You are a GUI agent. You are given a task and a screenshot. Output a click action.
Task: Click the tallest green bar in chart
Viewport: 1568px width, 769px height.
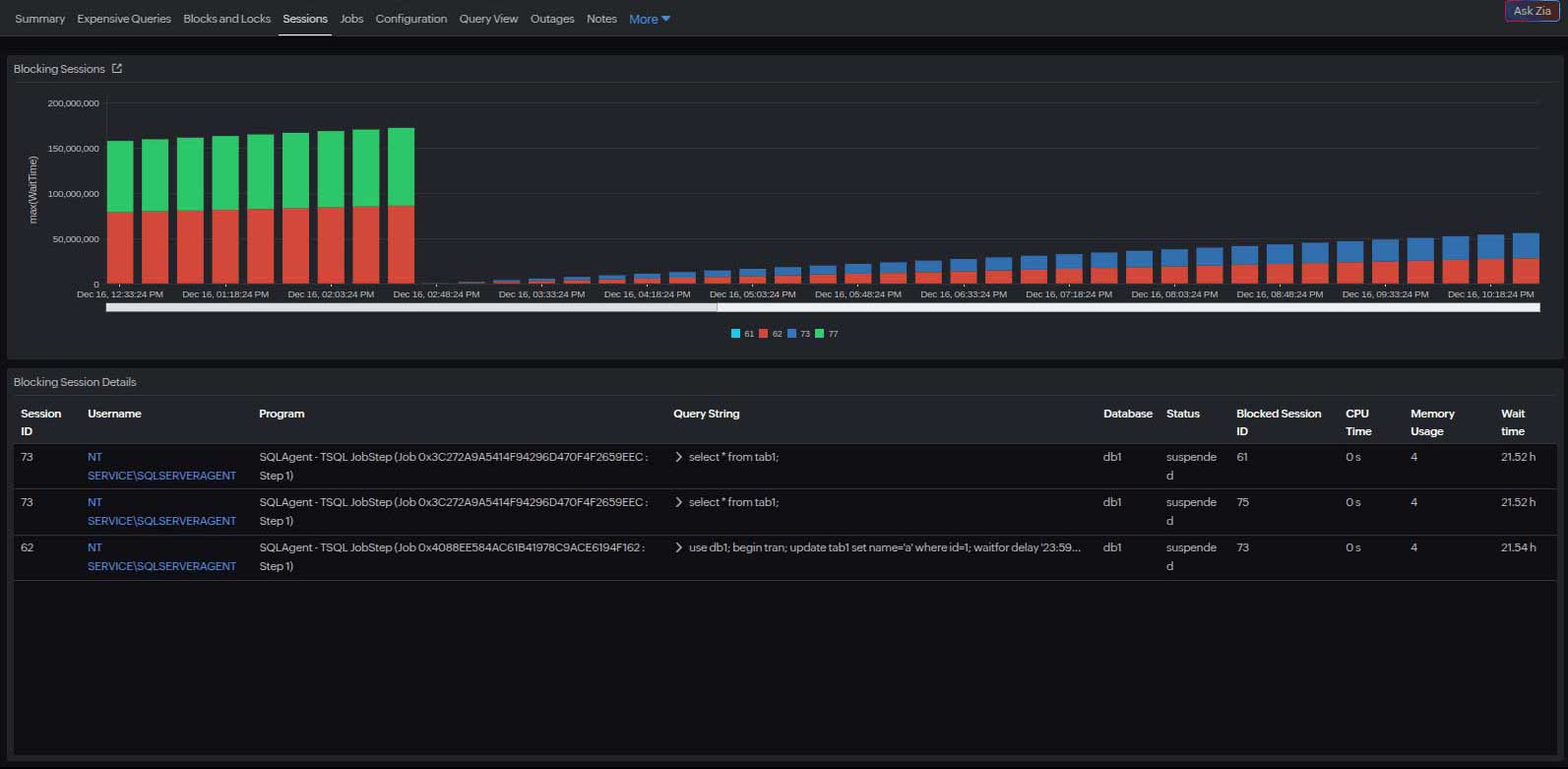coord(401,165)
